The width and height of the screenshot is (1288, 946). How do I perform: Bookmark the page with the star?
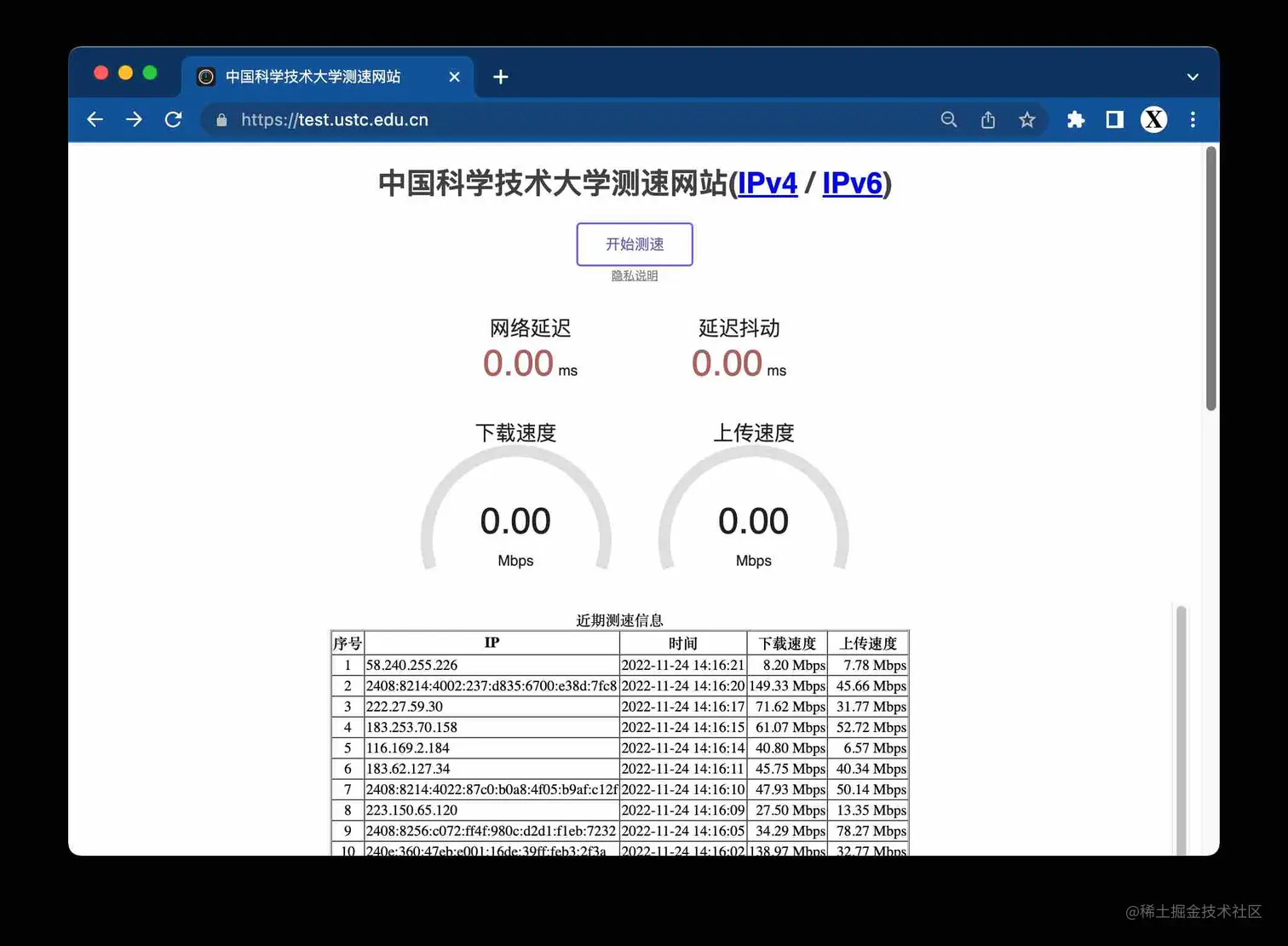tap(1026, 119)
